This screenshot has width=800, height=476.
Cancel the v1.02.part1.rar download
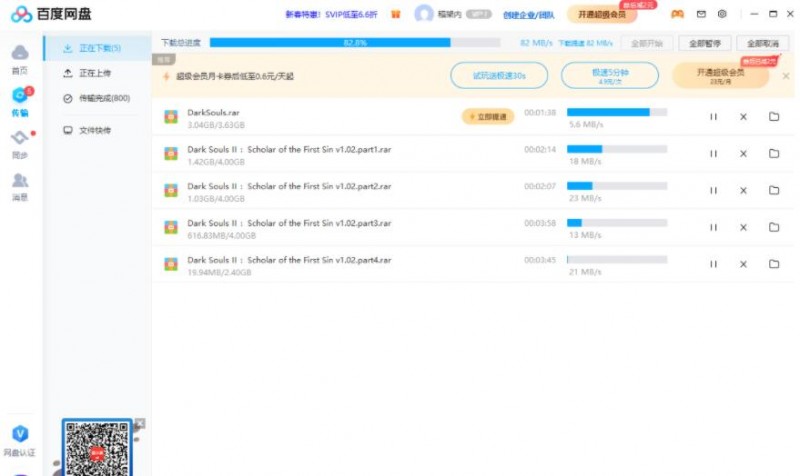[x=743, y=154]
